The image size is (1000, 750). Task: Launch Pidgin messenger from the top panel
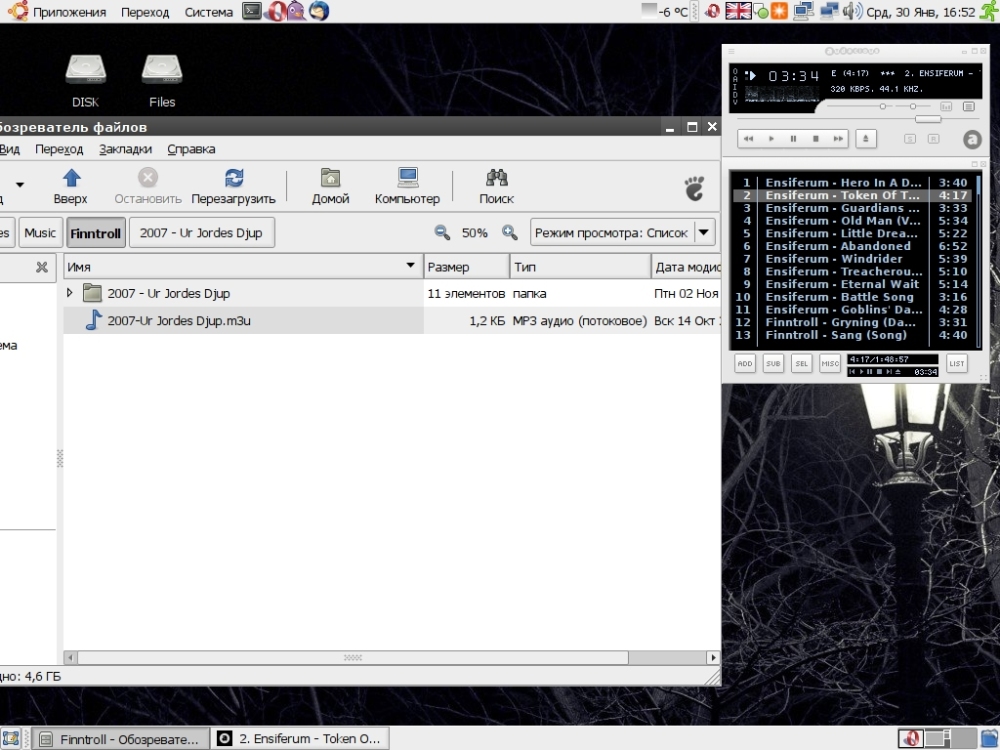[297, 11]
